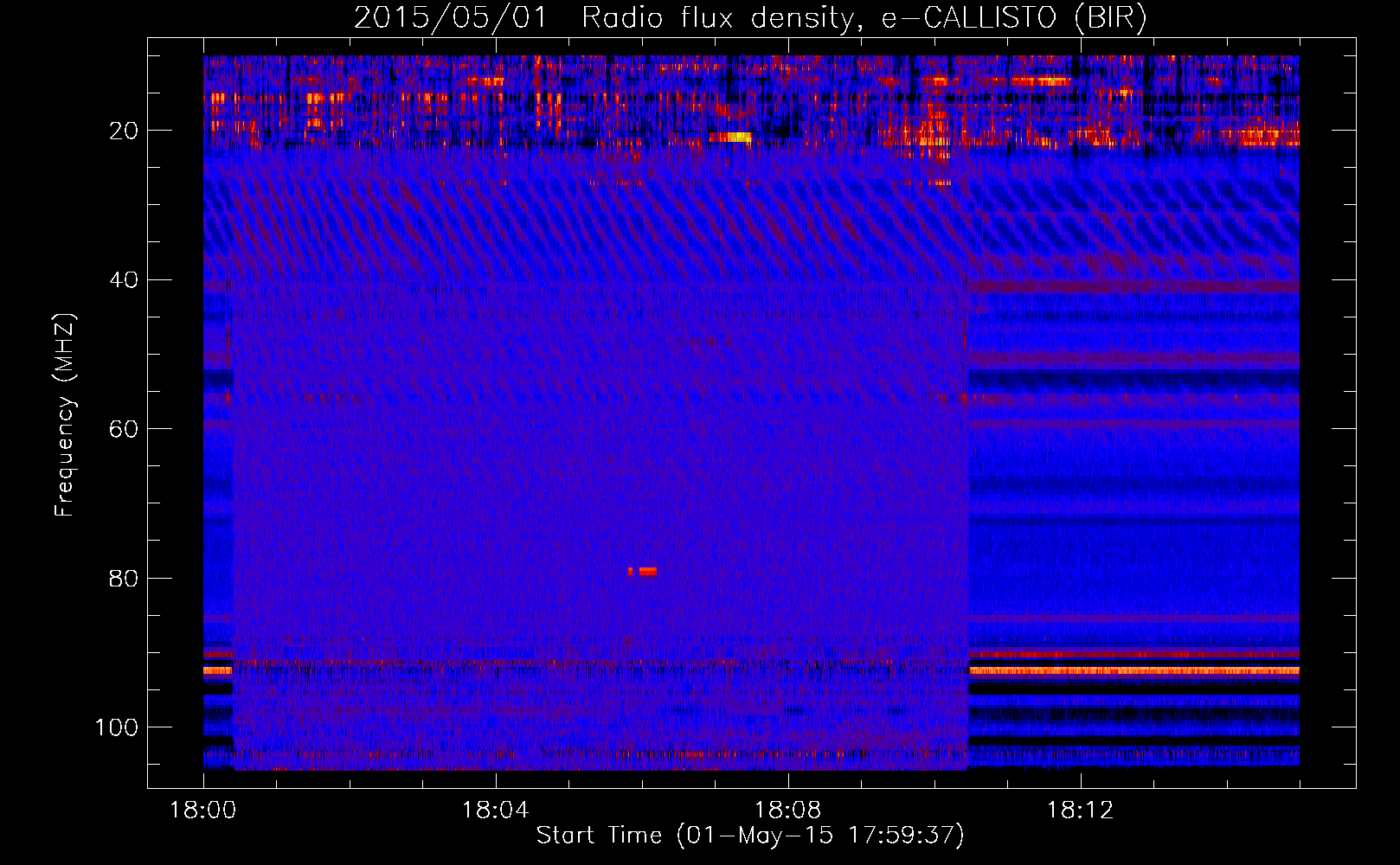Click the yellow burst near 20 MHz at 18:07

pyautogui.click(x=730, y=137)
